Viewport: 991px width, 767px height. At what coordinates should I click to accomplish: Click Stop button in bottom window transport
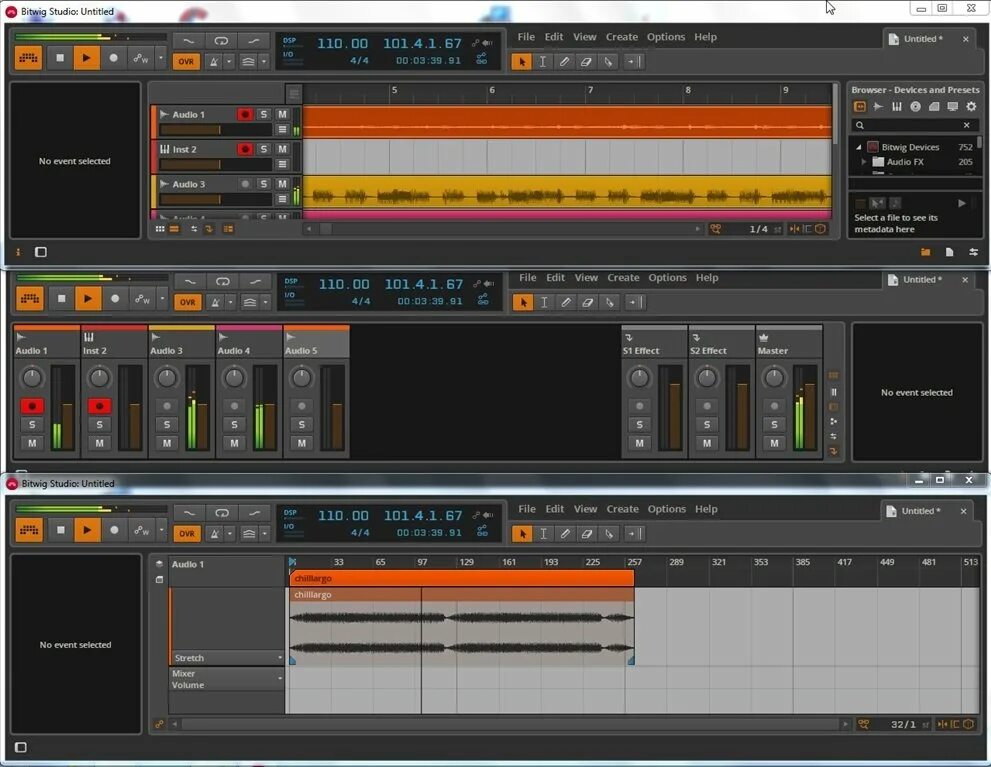click(x=61, y=530)
